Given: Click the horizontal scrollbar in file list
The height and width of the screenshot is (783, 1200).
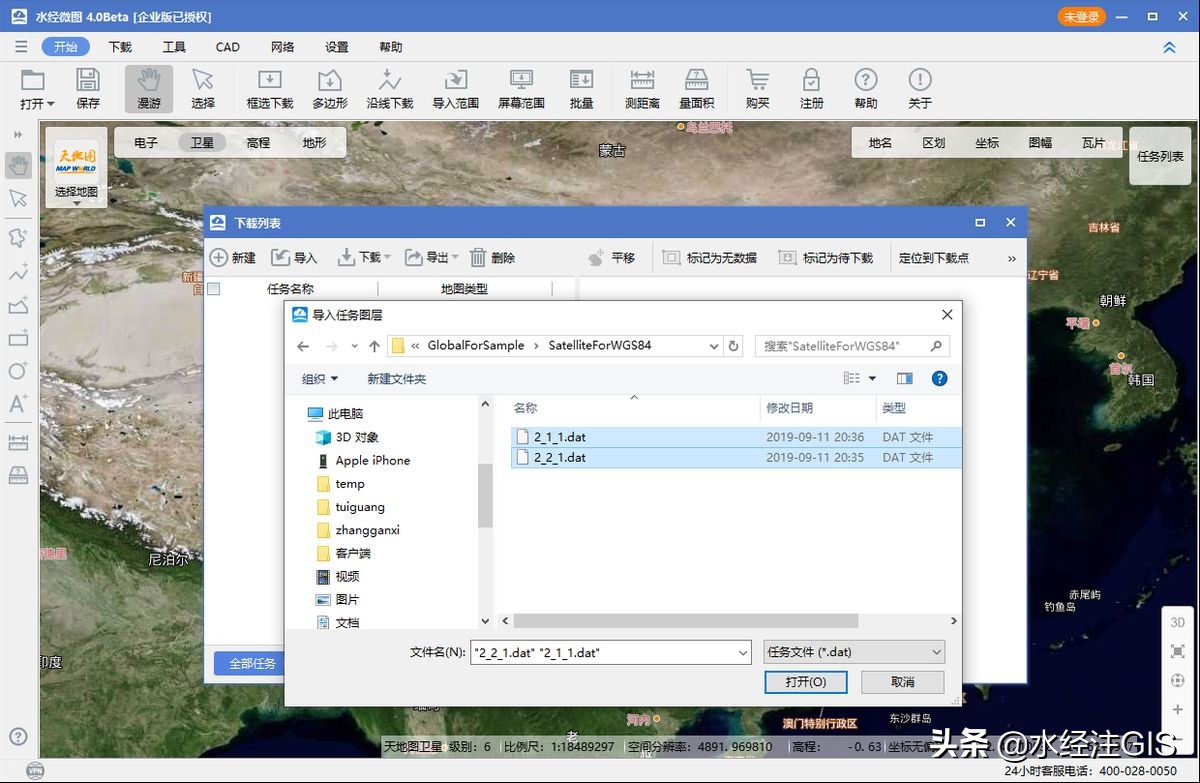Looking at the screenshot, I should pyautogui.click(x=686, y=621).
